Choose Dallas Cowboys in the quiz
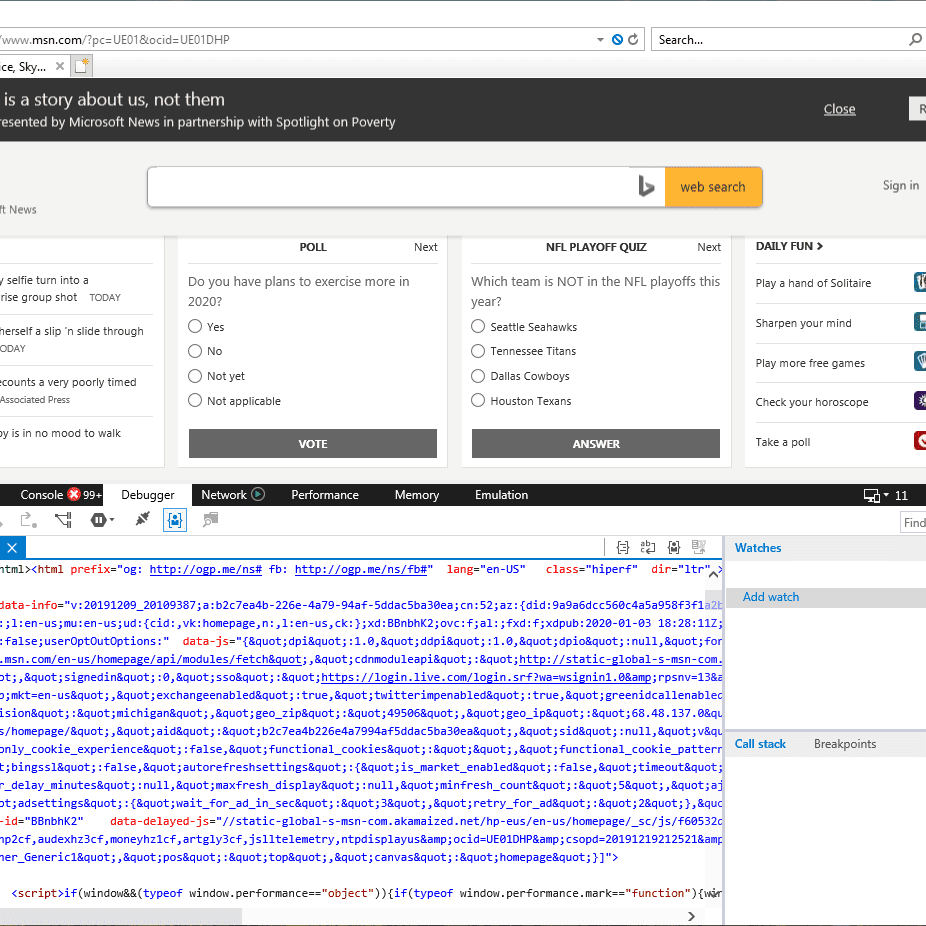 [478, 376]
